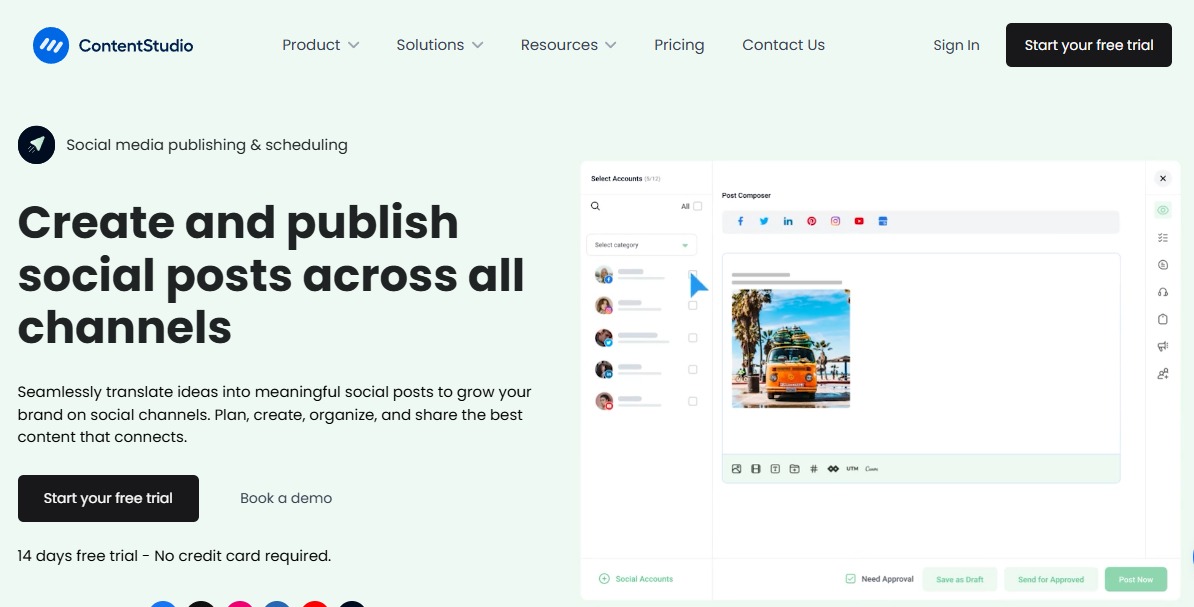Select the eye preview icon in the sidebar

click(x=1162, y=210)
